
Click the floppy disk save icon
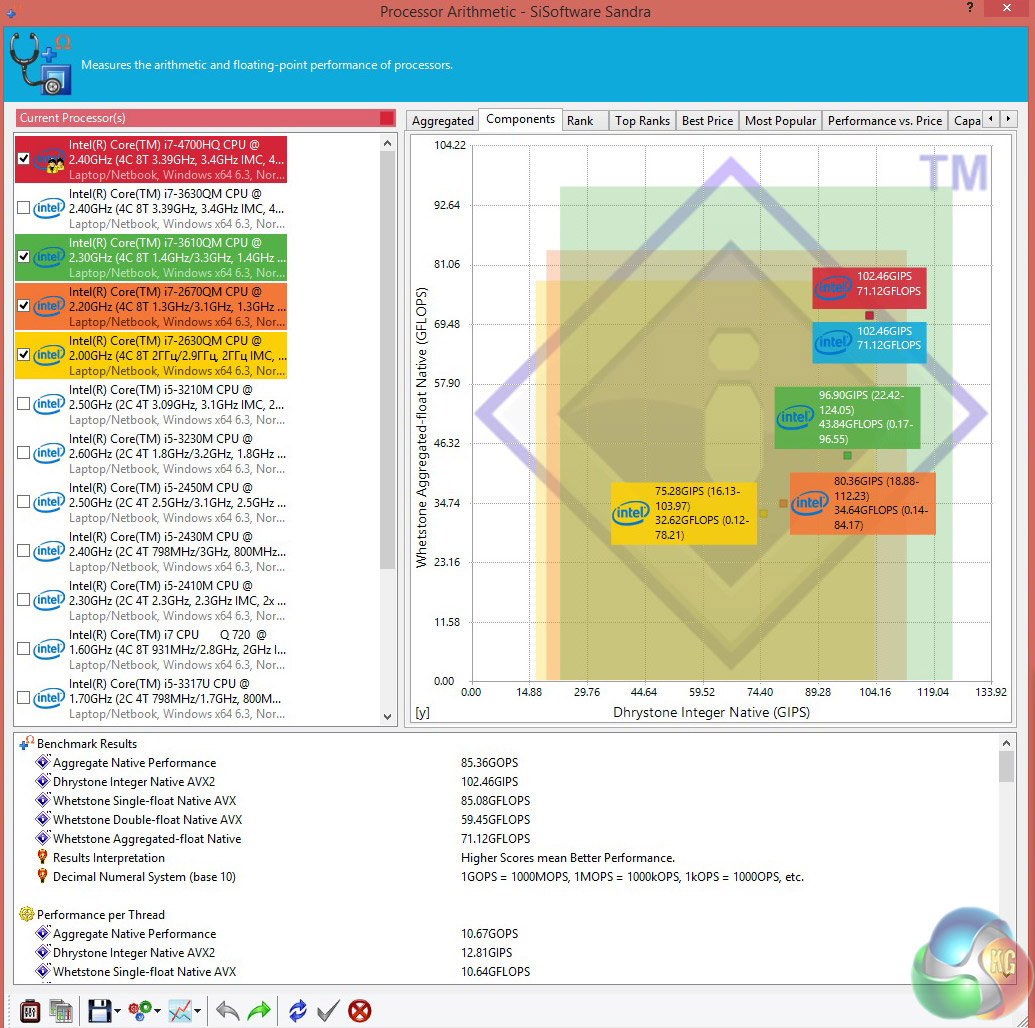[100, 1011]
